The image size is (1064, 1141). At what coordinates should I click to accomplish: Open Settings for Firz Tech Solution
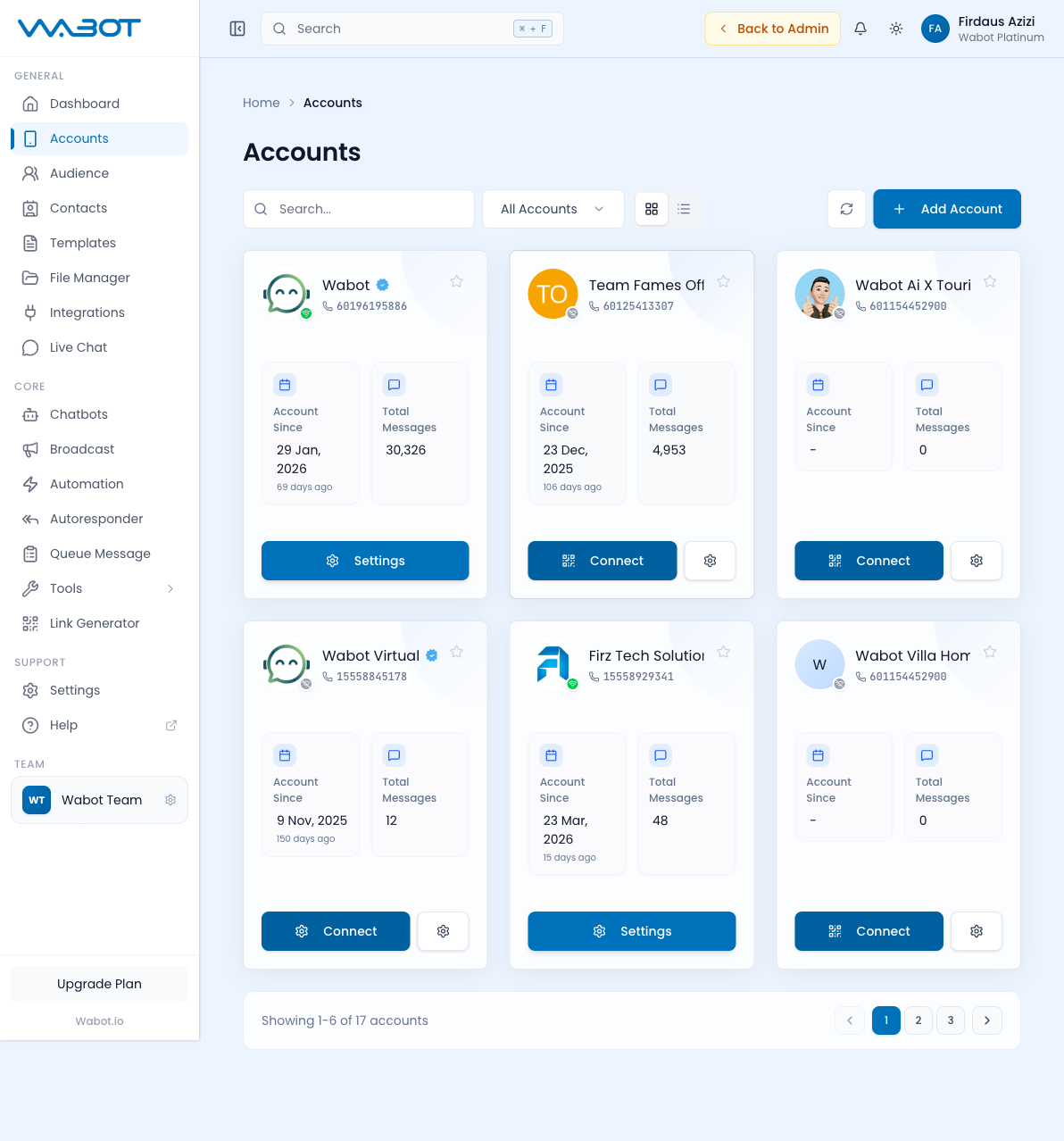pyautogui.click(x=632, y=931)
